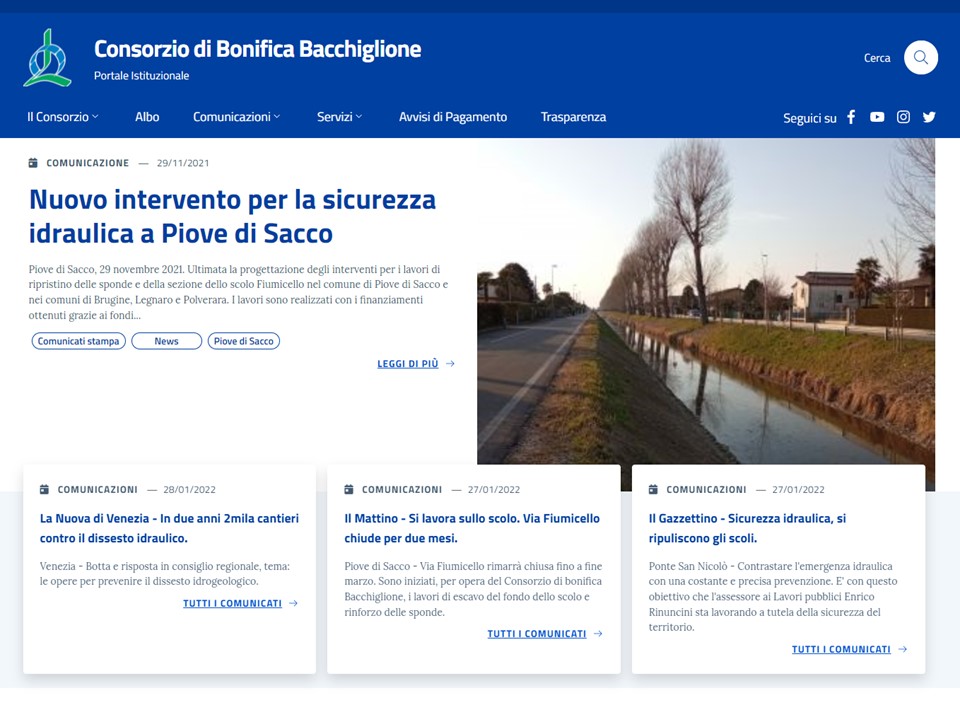Expand the Il Consorzio dropdown menu
This screenshot has height=720, width=960.
[x=63, y=117]
